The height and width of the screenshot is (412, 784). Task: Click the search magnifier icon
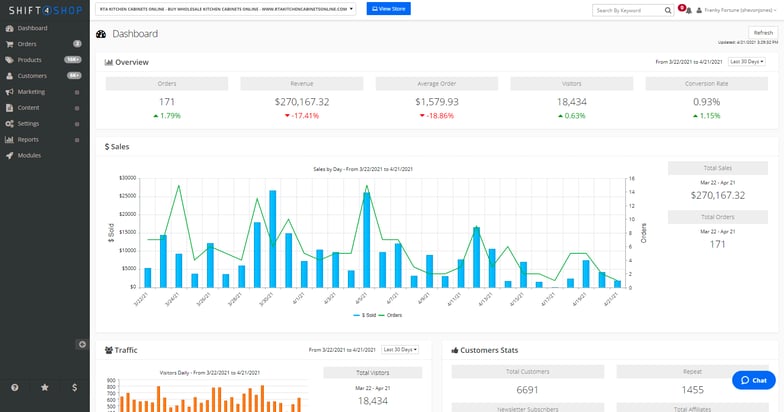[668, 10]
